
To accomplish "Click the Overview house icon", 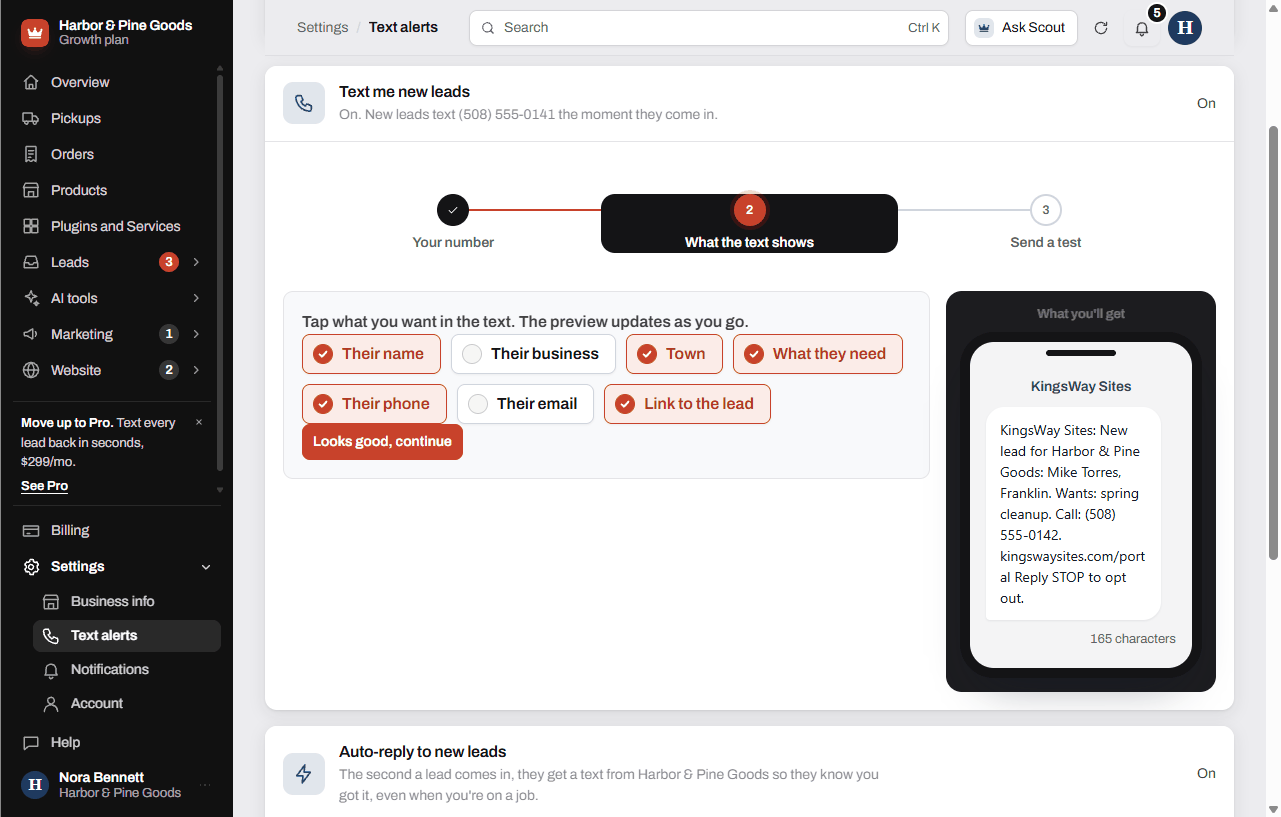I will click(31, 82).
